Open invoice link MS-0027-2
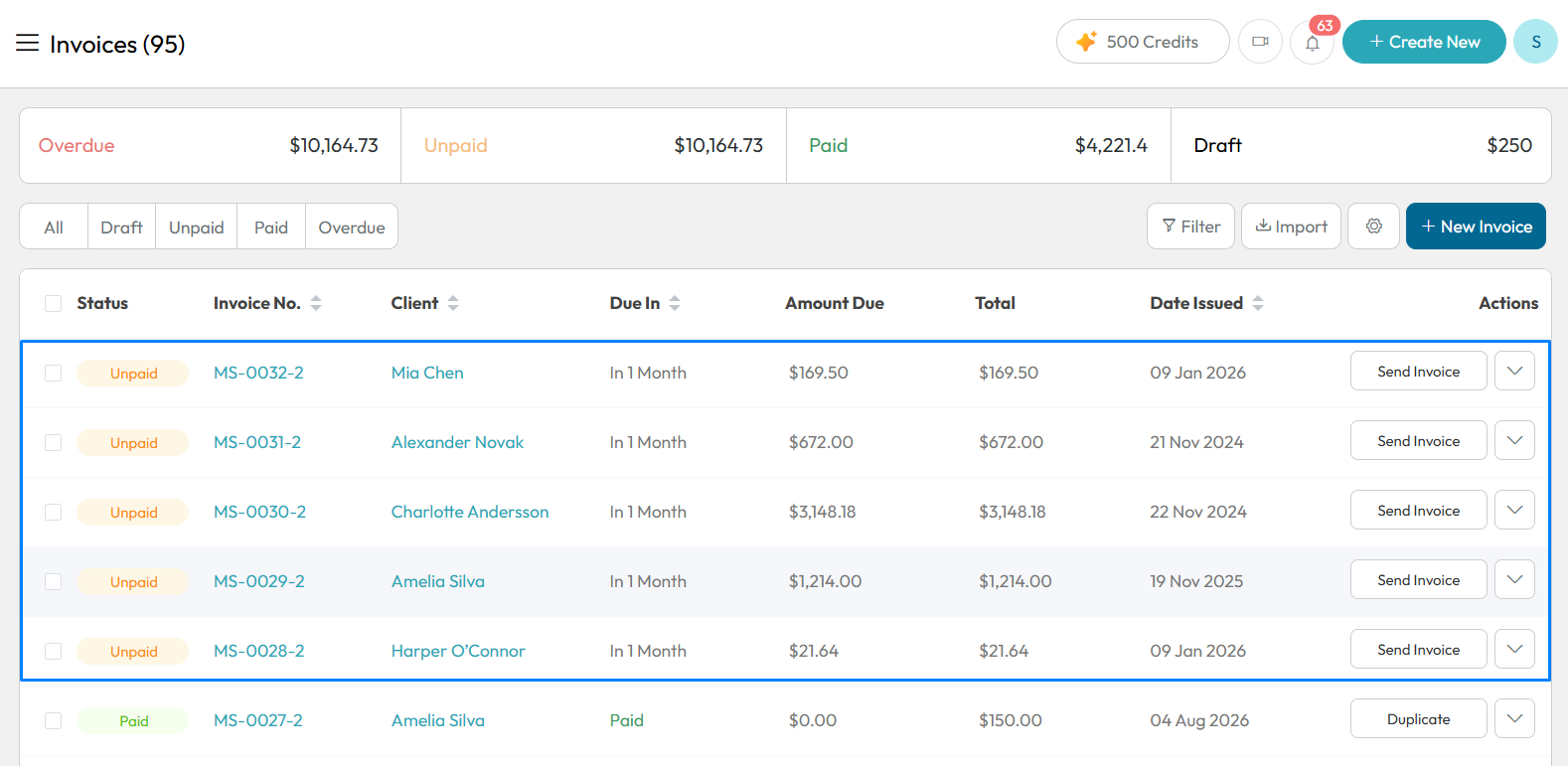 258,720
